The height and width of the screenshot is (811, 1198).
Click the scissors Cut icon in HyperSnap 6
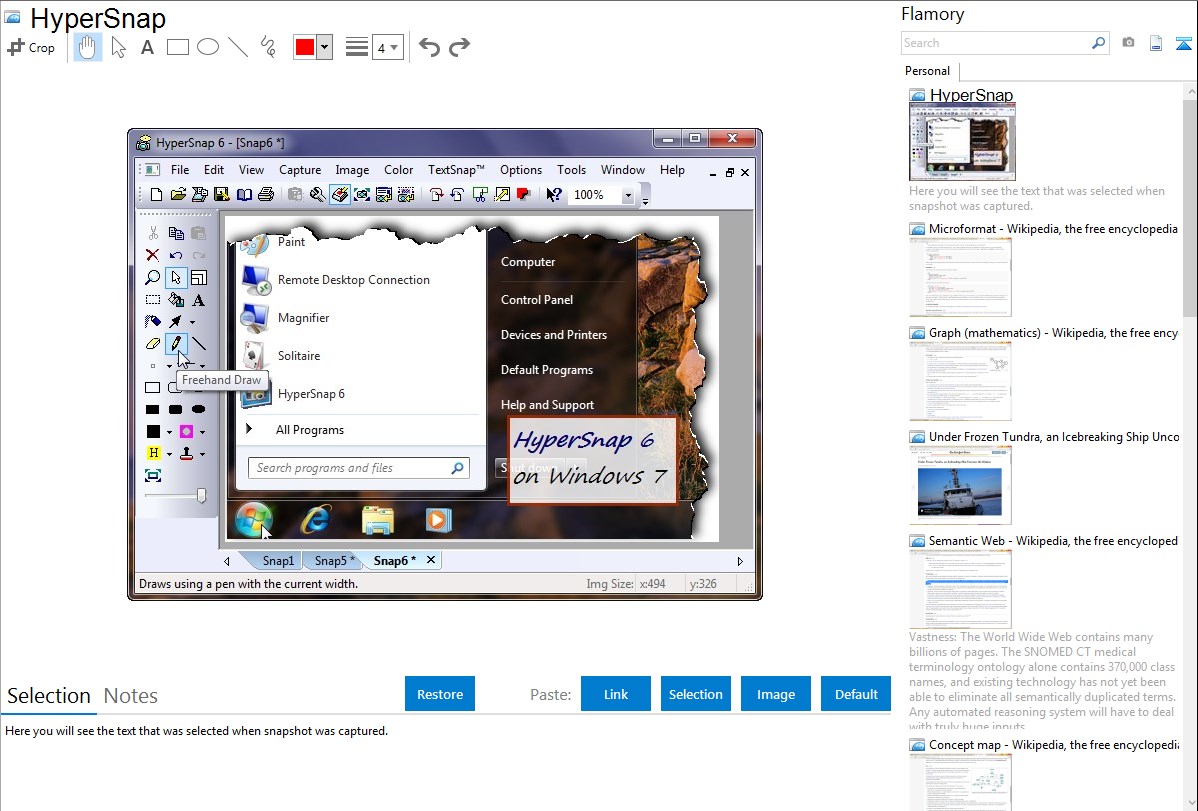coord(153,233)
